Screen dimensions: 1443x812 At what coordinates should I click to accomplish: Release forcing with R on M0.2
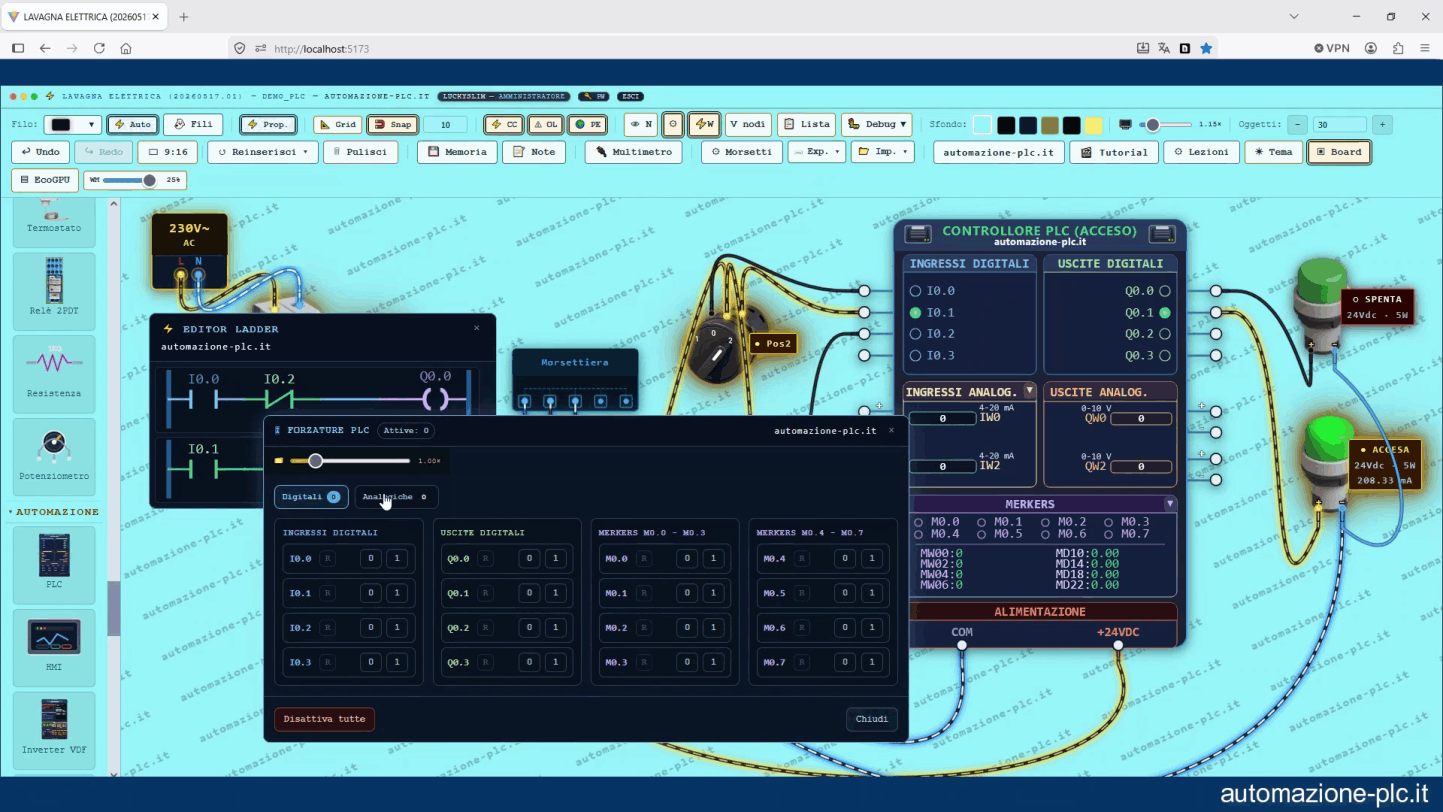[644, 628]
